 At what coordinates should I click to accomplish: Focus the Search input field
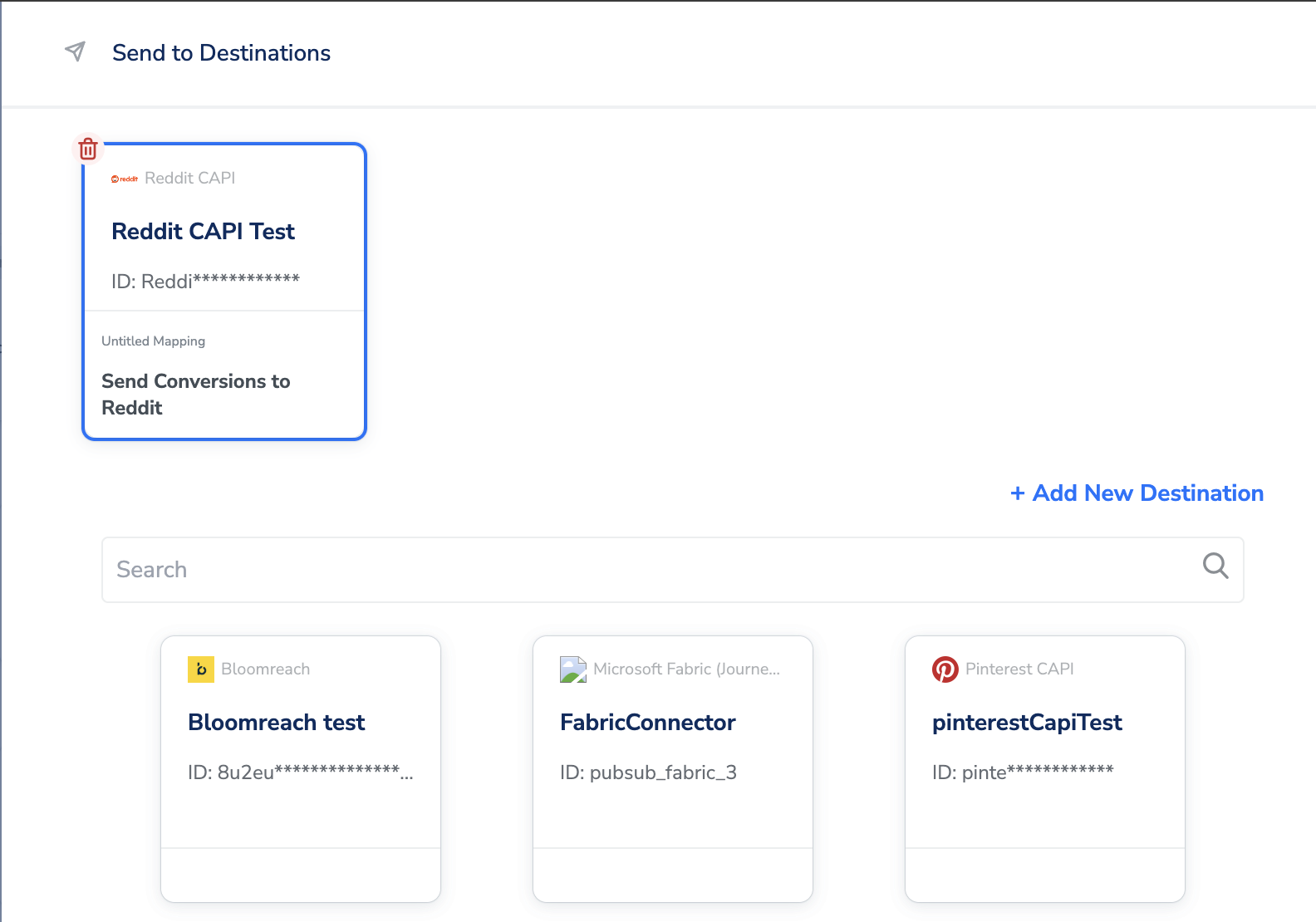tap(672, 570)
